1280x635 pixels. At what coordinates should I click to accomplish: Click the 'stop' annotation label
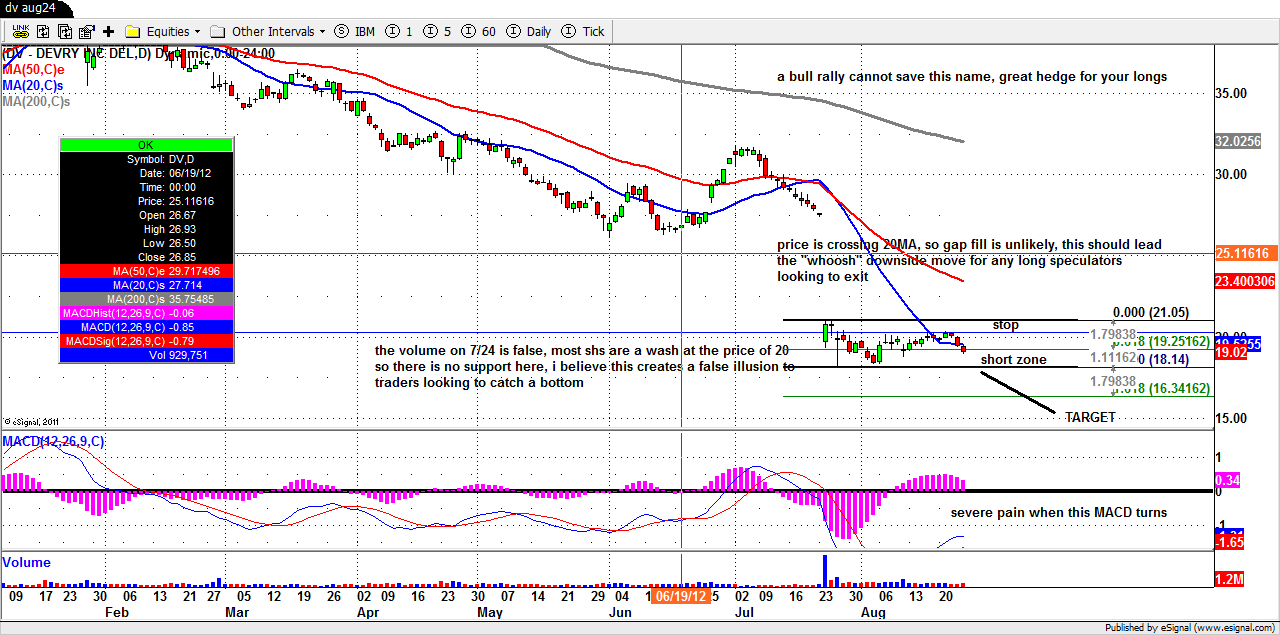pyautogui.click(x=1006, y=325)
